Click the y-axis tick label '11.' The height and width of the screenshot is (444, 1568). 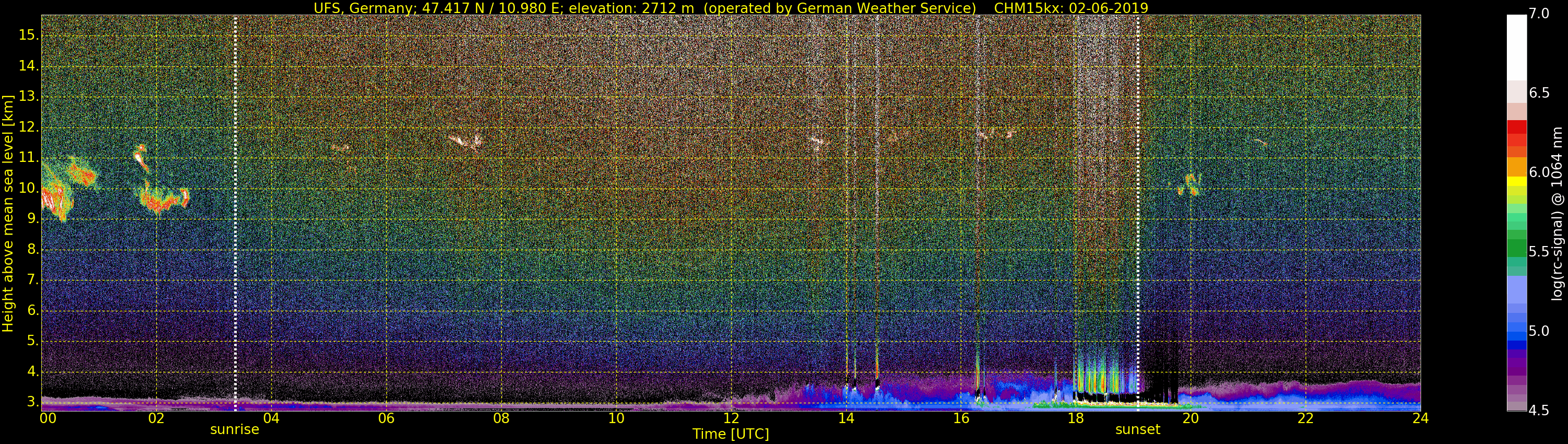pos(29,157)
